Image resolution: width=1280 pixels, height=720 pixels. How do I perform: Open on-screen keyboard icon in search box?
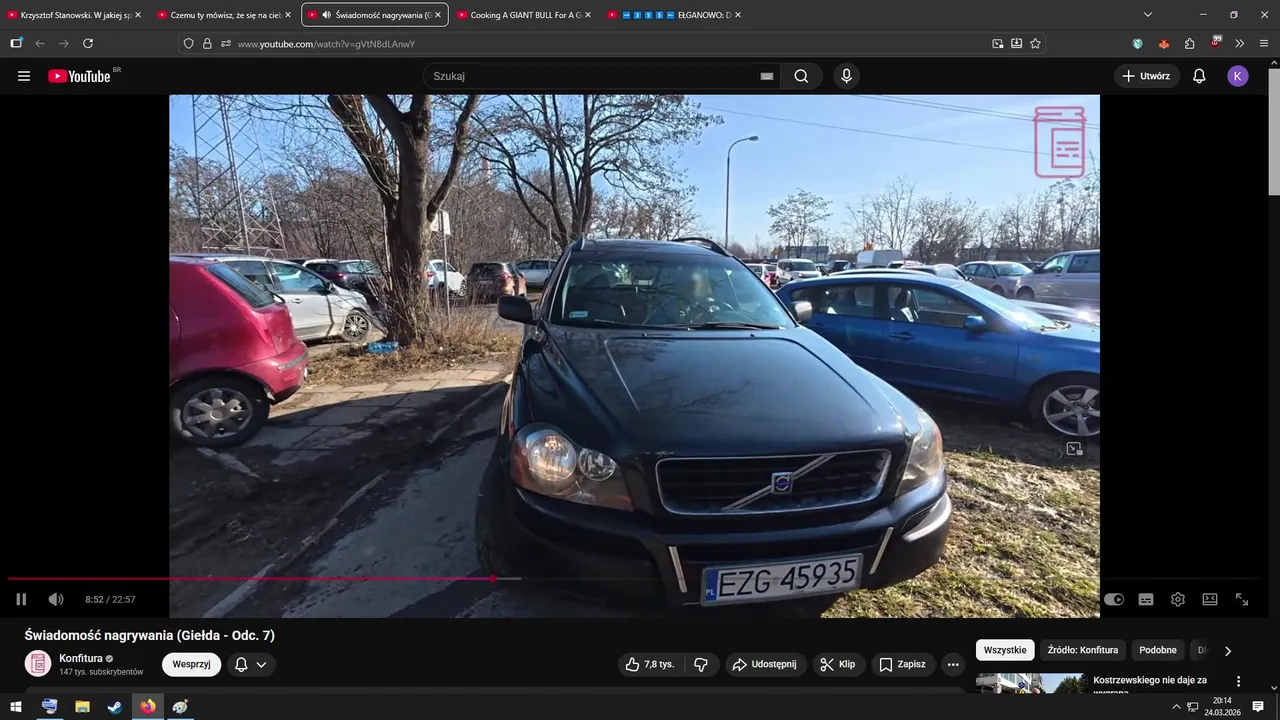[767, 76]
